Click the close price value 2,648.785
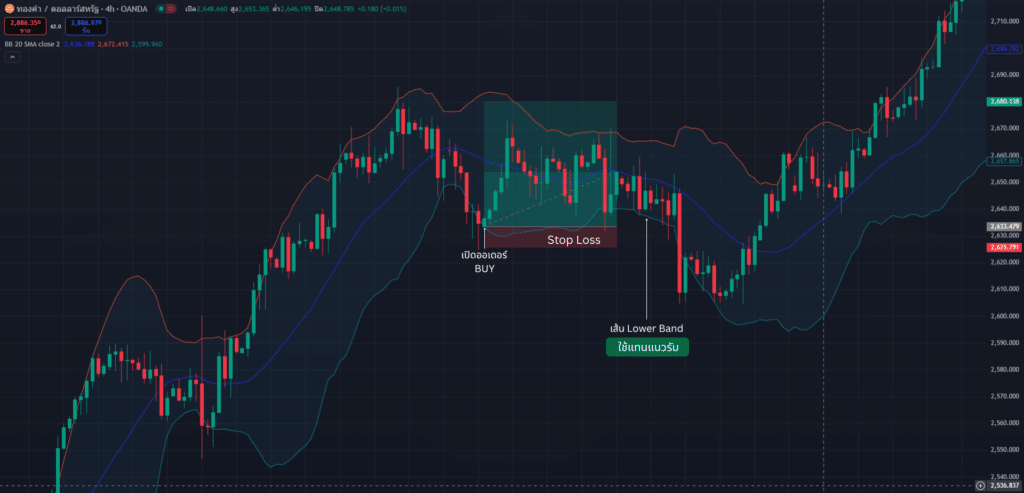Image resolution: width=1024 pixels, height=493 pixels. pyautogui.click(x=338, y=9)
